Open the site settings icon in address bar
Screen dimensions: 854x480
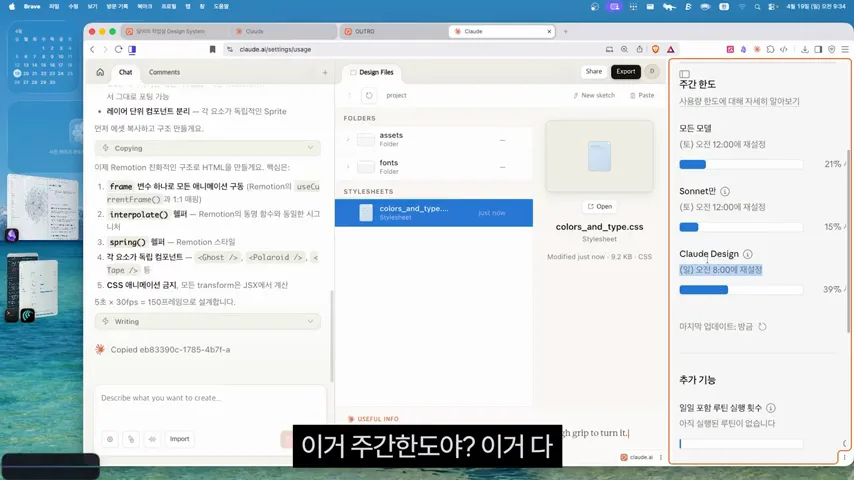(230, 49)
